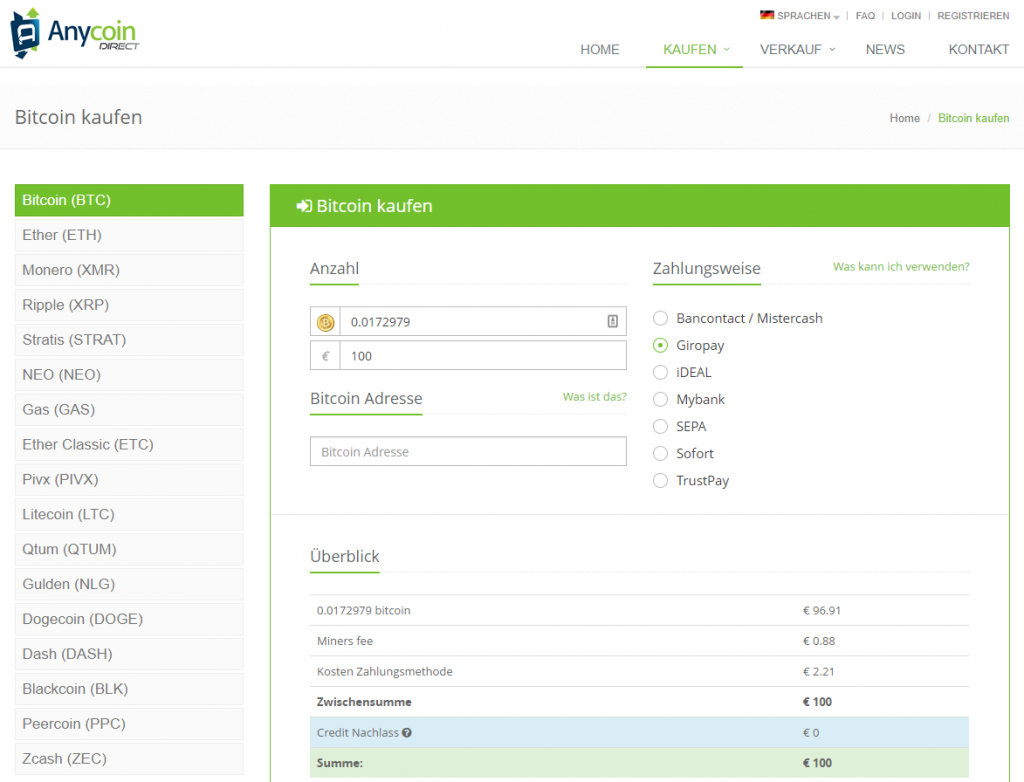Viewport: 1024px width, 782px height.
Task: Click the Anycoin Direct logo
Action: click(x=74, y=33)
